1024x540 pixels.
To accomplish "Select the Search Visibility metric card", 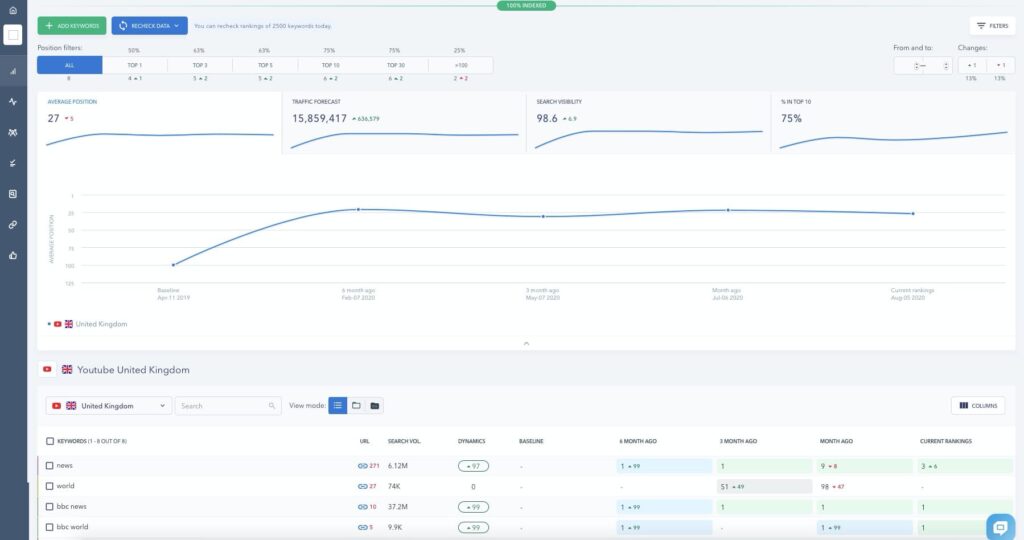I will pos(648,123).
